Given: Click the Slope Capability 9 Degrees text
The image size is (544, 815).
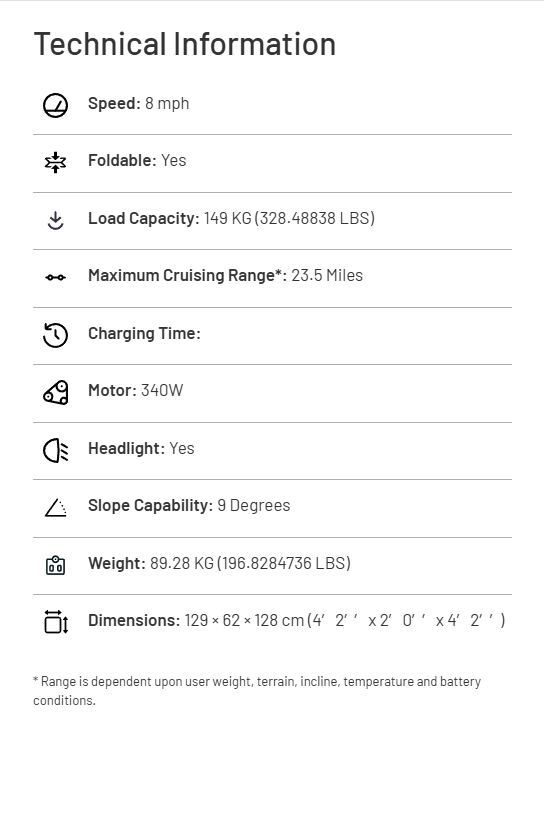Looking at the screenshot, I should [x=189, y=505].
